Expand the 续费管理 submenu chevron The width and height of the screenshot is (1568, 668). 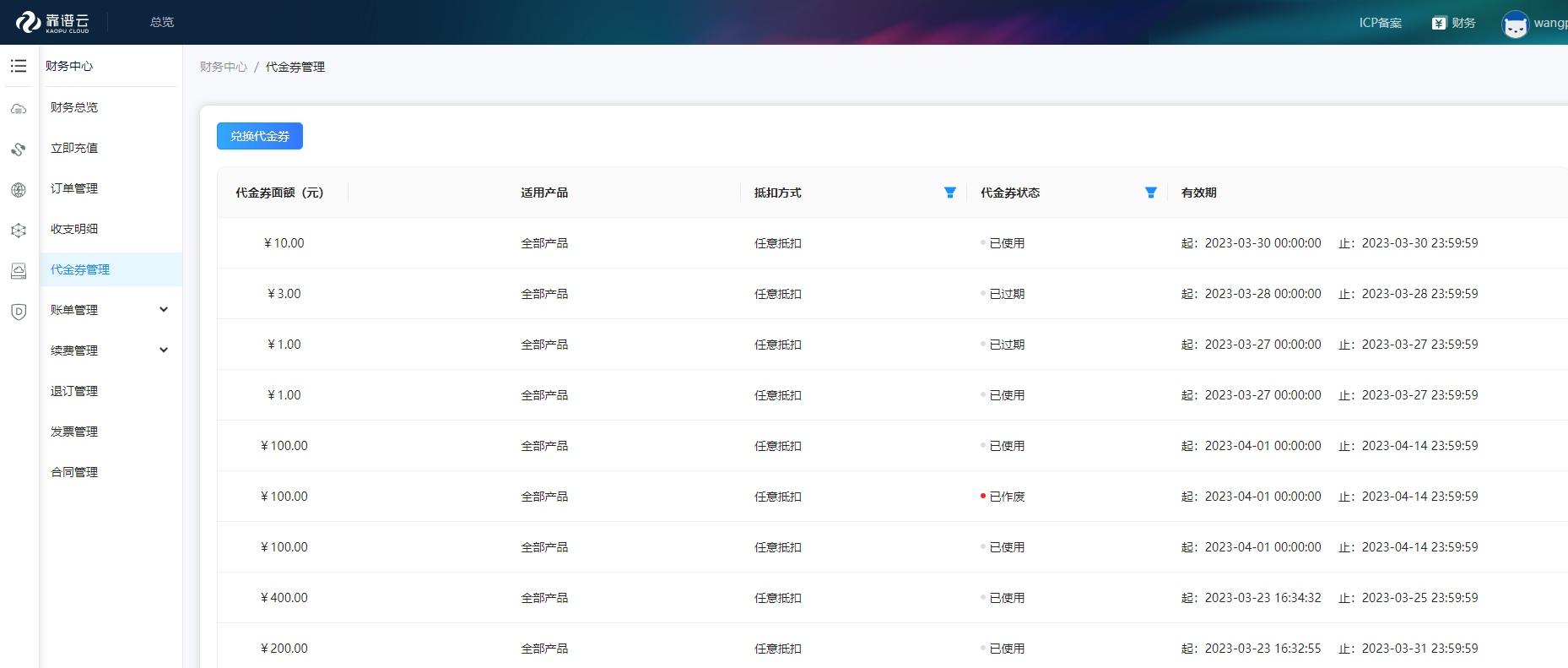click(x=164, y=350)
